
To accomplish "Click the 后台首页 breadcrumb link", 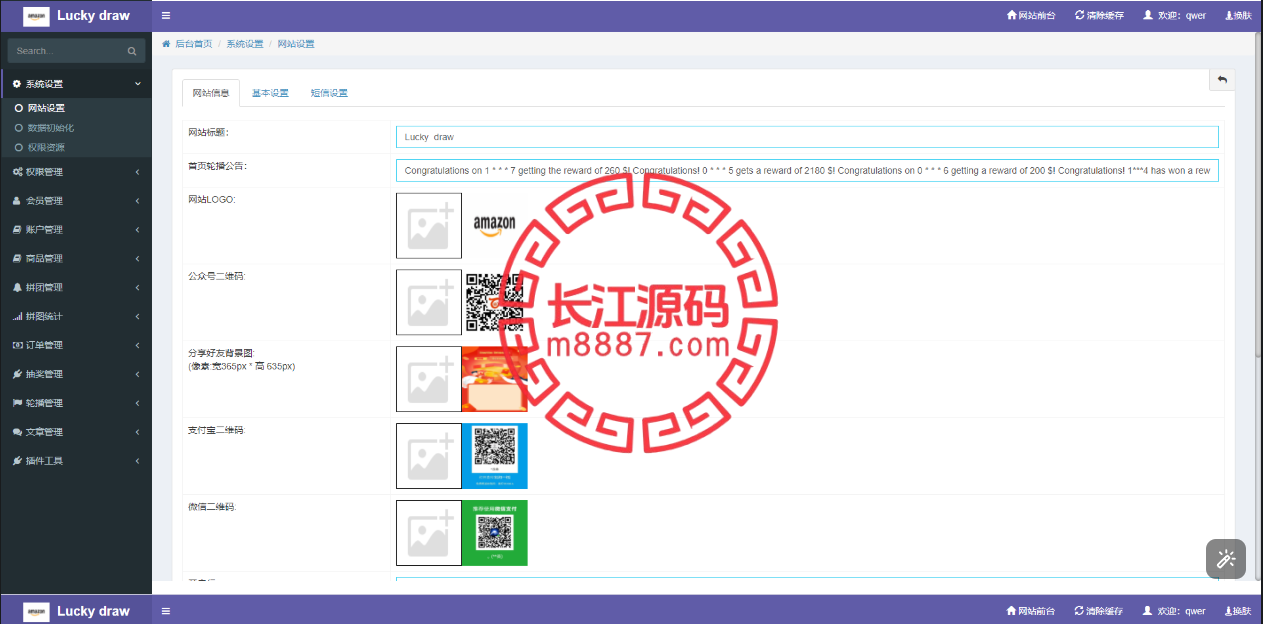I will tap(194, 44).
